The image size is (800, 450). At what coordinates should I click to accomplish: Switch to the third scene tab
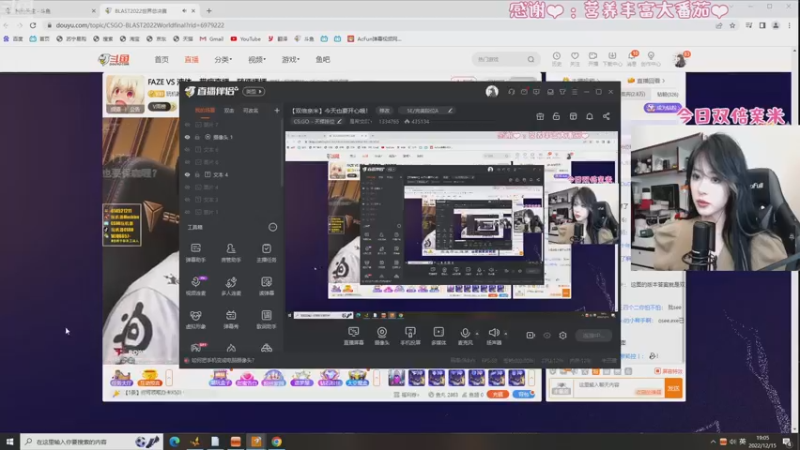point(251,110)
